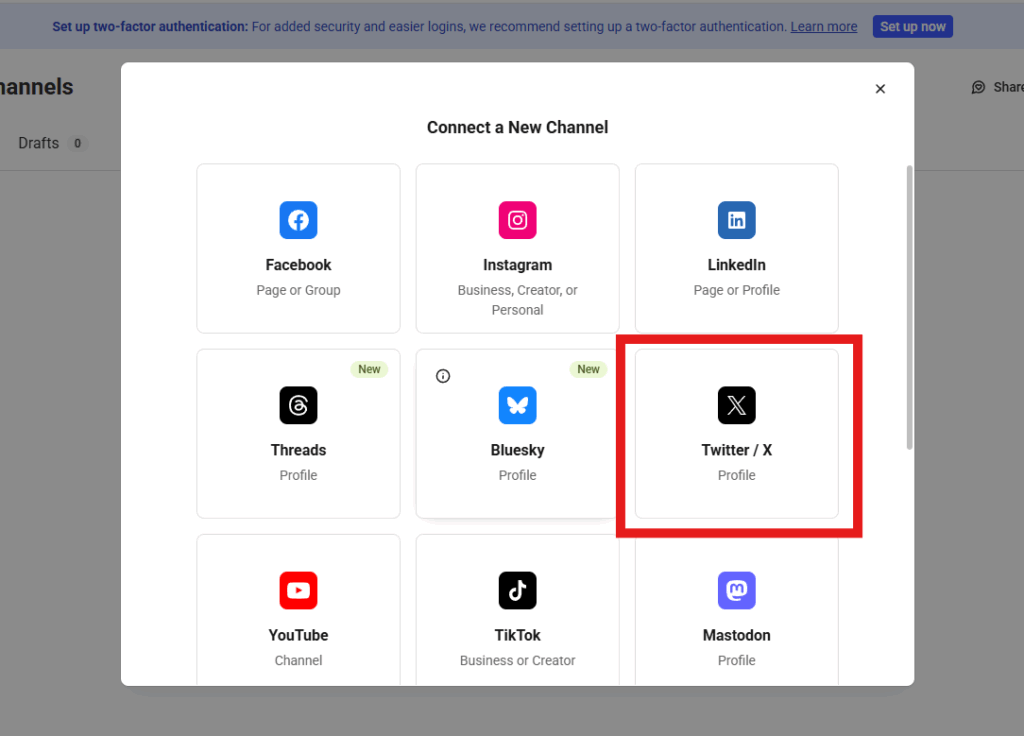This screenshot has height=736, width=1024.
Task: Click the Twitter / X logo icon
Action: [x=737, y=406]
